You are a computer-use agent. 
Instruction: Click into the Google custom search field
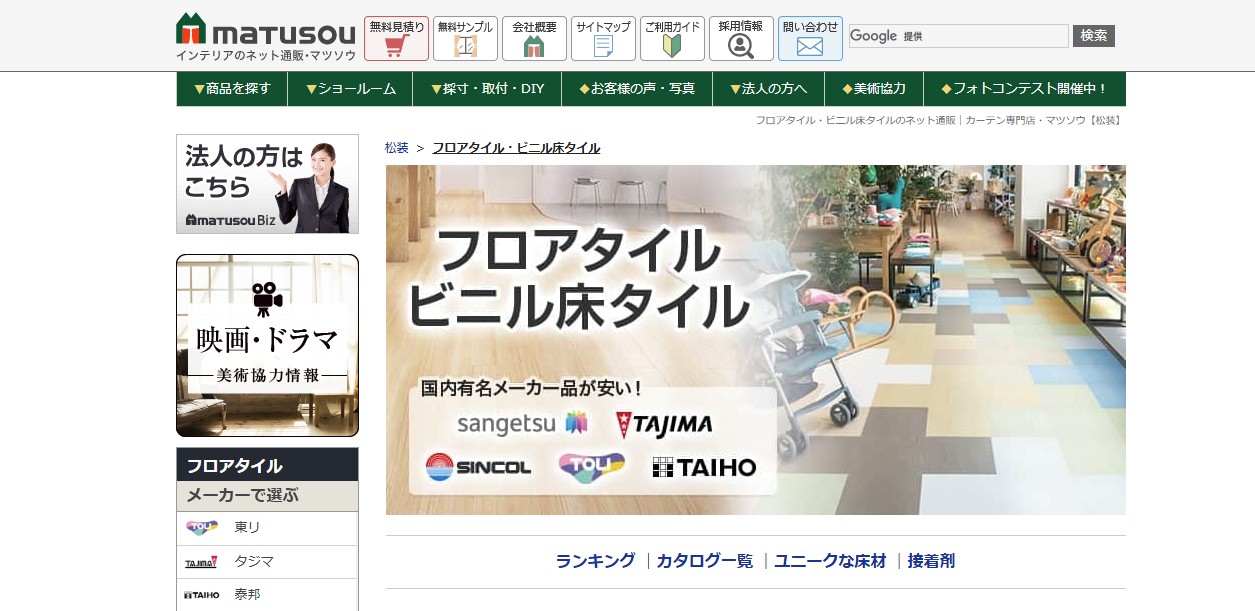[x=958, y=36]
